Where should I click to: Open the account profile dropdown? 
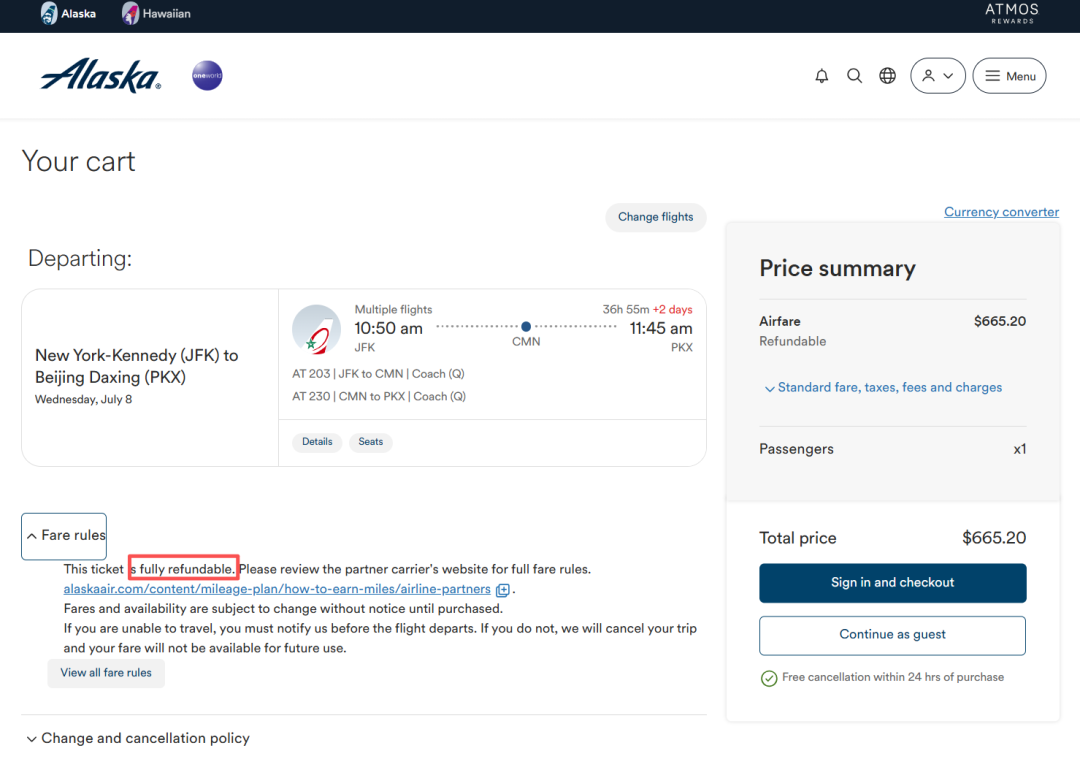click(x=937, y=76)
